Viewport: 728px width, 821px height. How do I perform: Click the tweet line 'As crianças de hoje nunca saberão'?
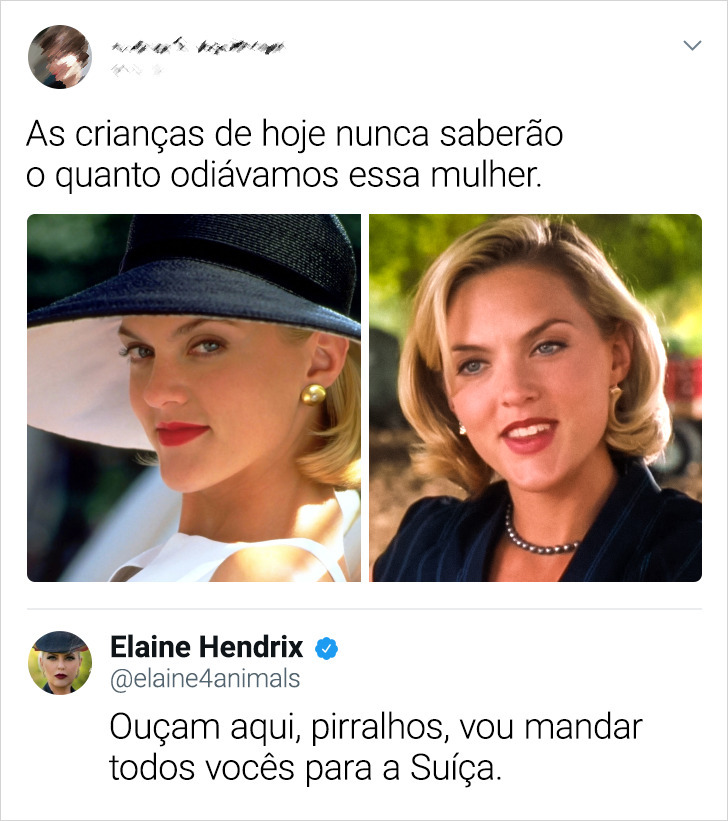[x=295, y=135]
